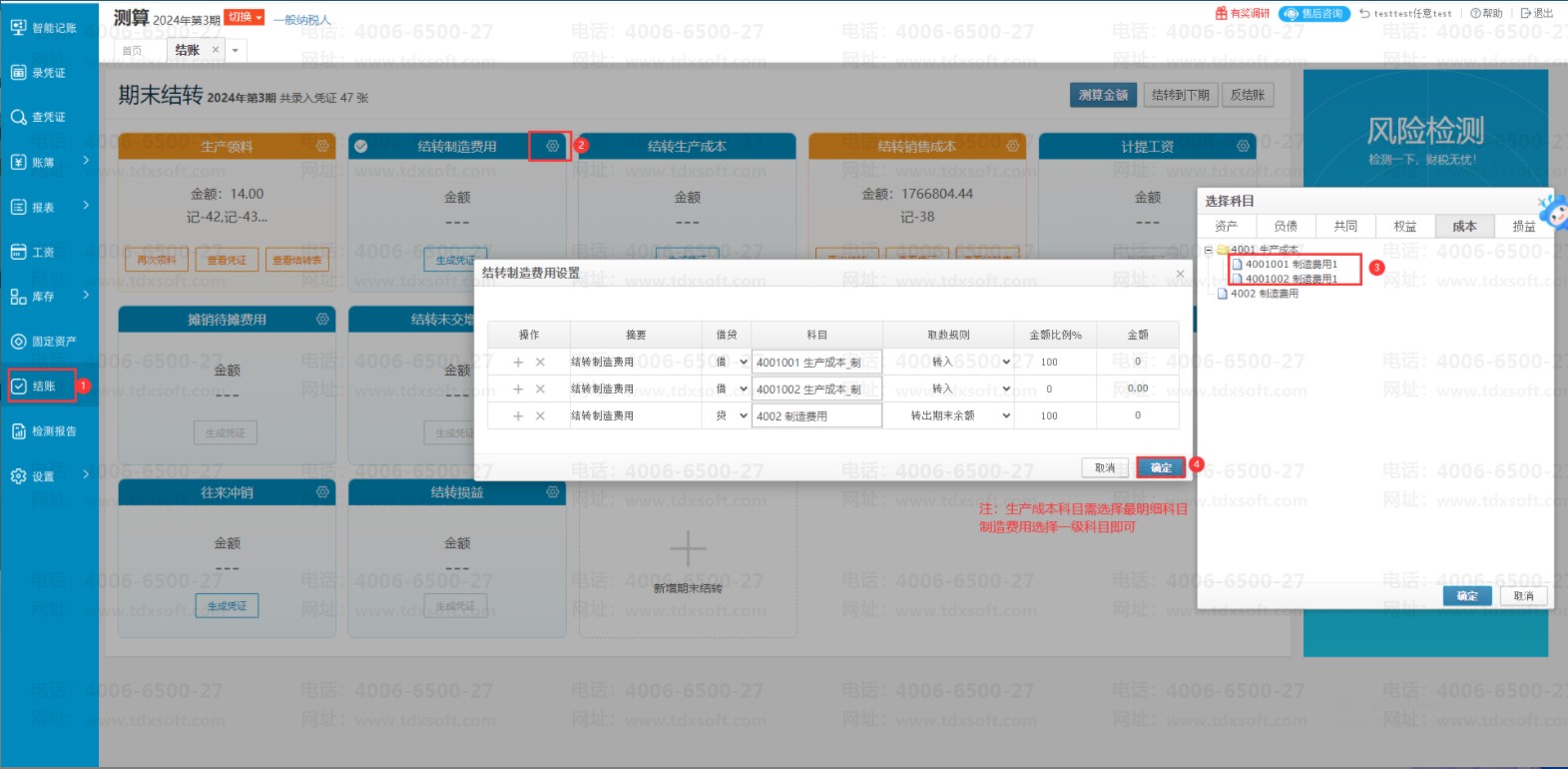The height and width of the screenshot is (769, 1568).
Task: Click the 测算金额 button
Action: [x=1103, y=95]
